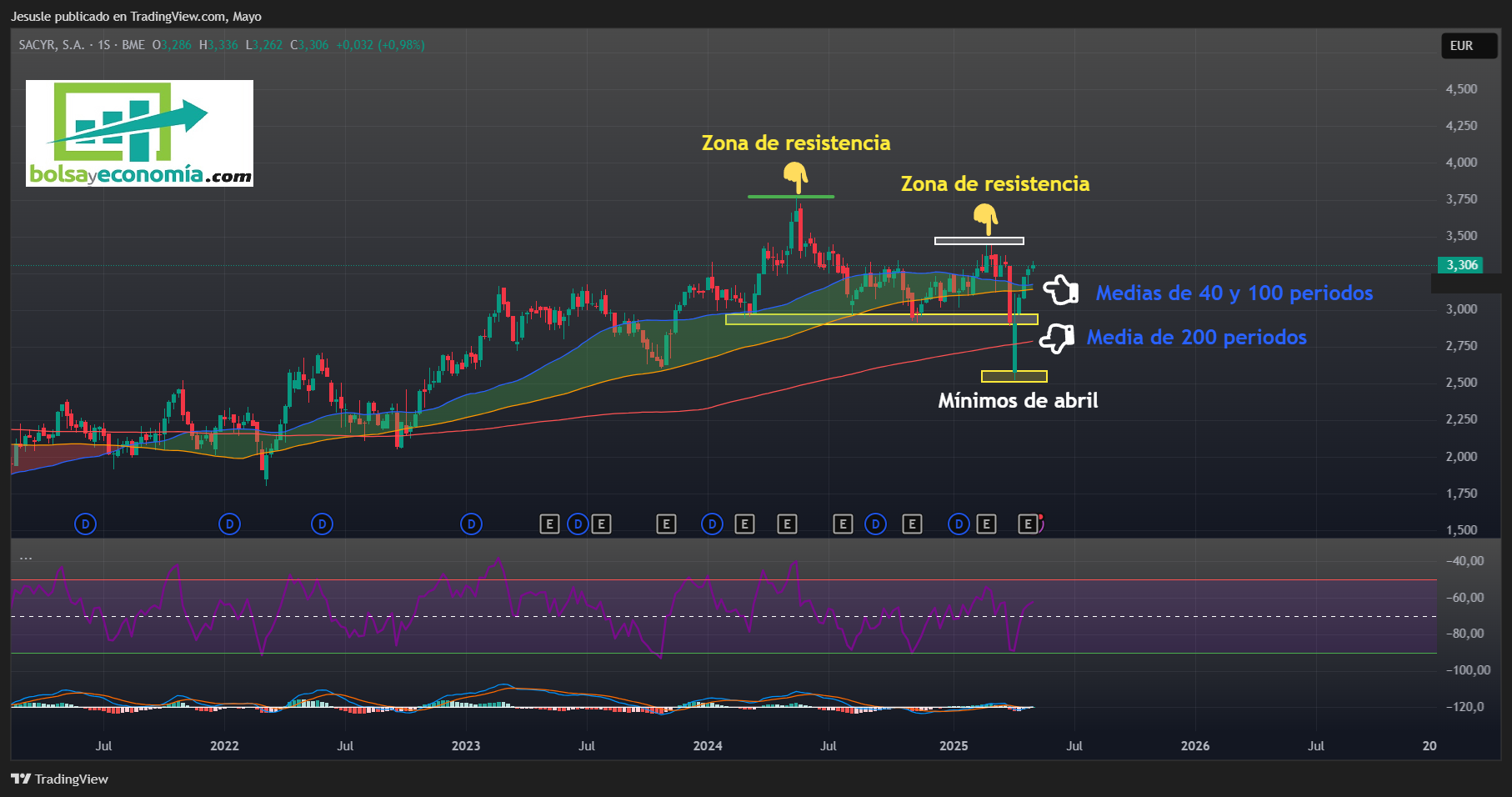The height and width of the screenshot is (797, 1512).
Task: Click the 2024 label on the time axis
Action: tap(708, 745)
